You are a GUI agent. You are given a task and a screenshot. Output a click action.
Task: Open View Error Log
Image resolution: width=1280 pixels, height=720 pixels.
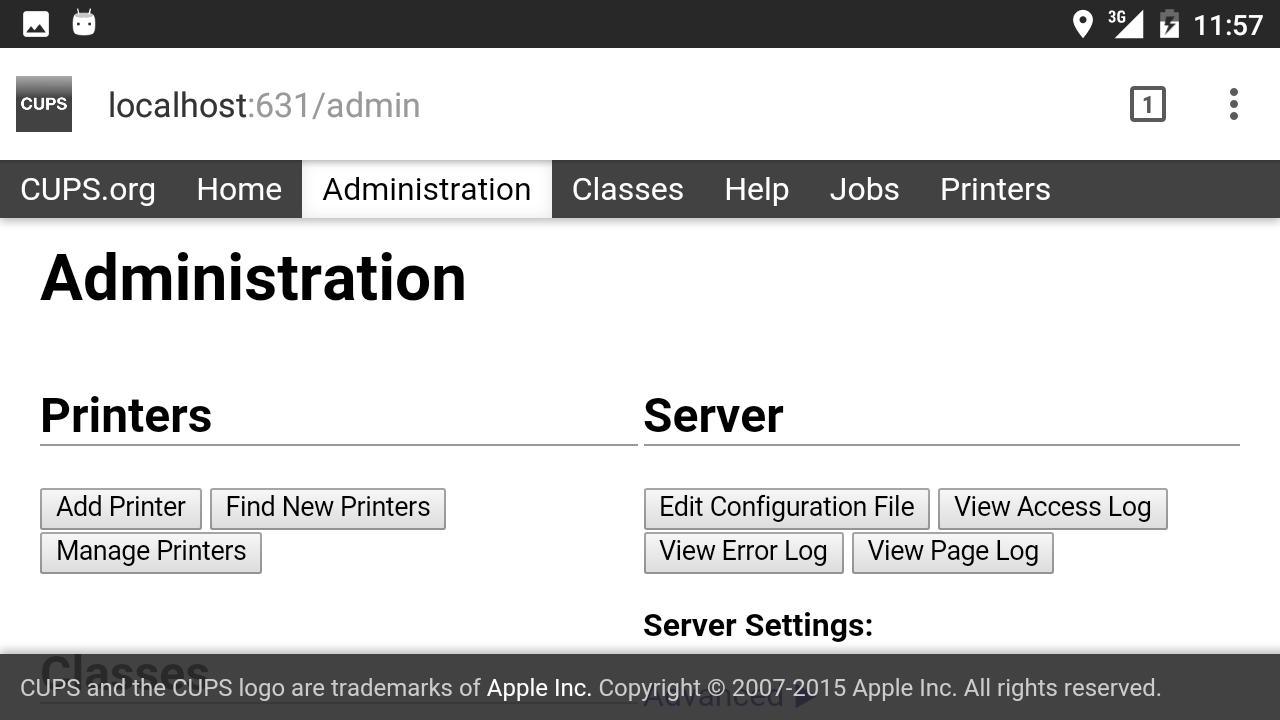tap(744, 552)
